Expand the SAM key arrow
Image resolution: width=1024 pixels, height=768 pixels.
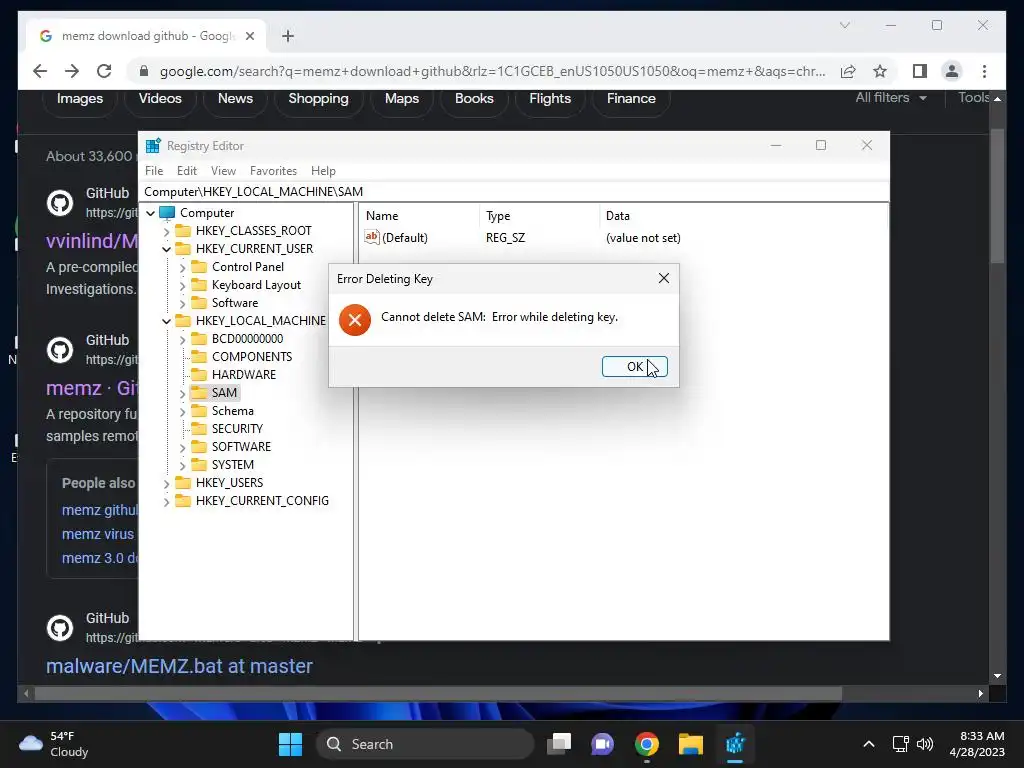[182, 393]
